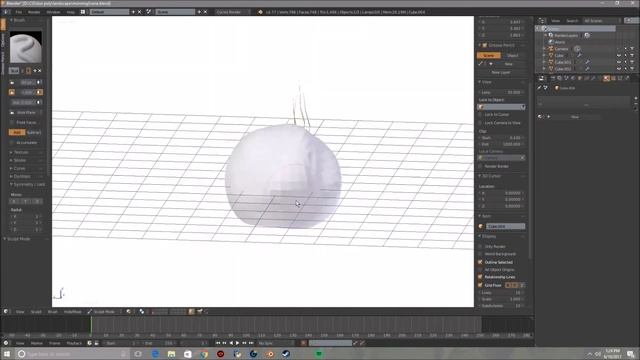Click the viewport shading mode icon
Screen dimensions: 640x360
129,311
